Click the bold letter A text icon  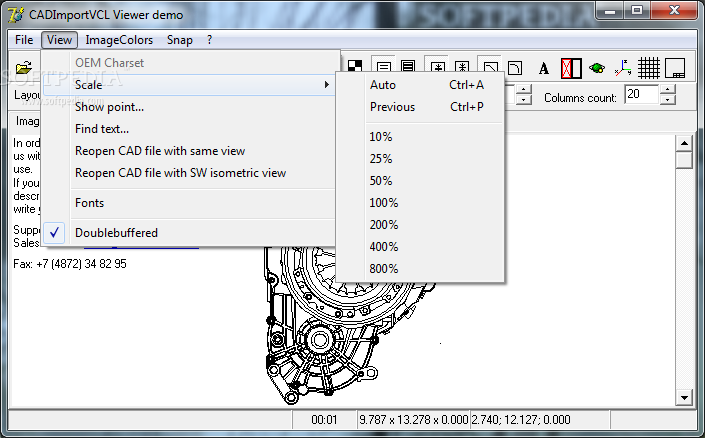pyautogui.click(x=544, y=68)
